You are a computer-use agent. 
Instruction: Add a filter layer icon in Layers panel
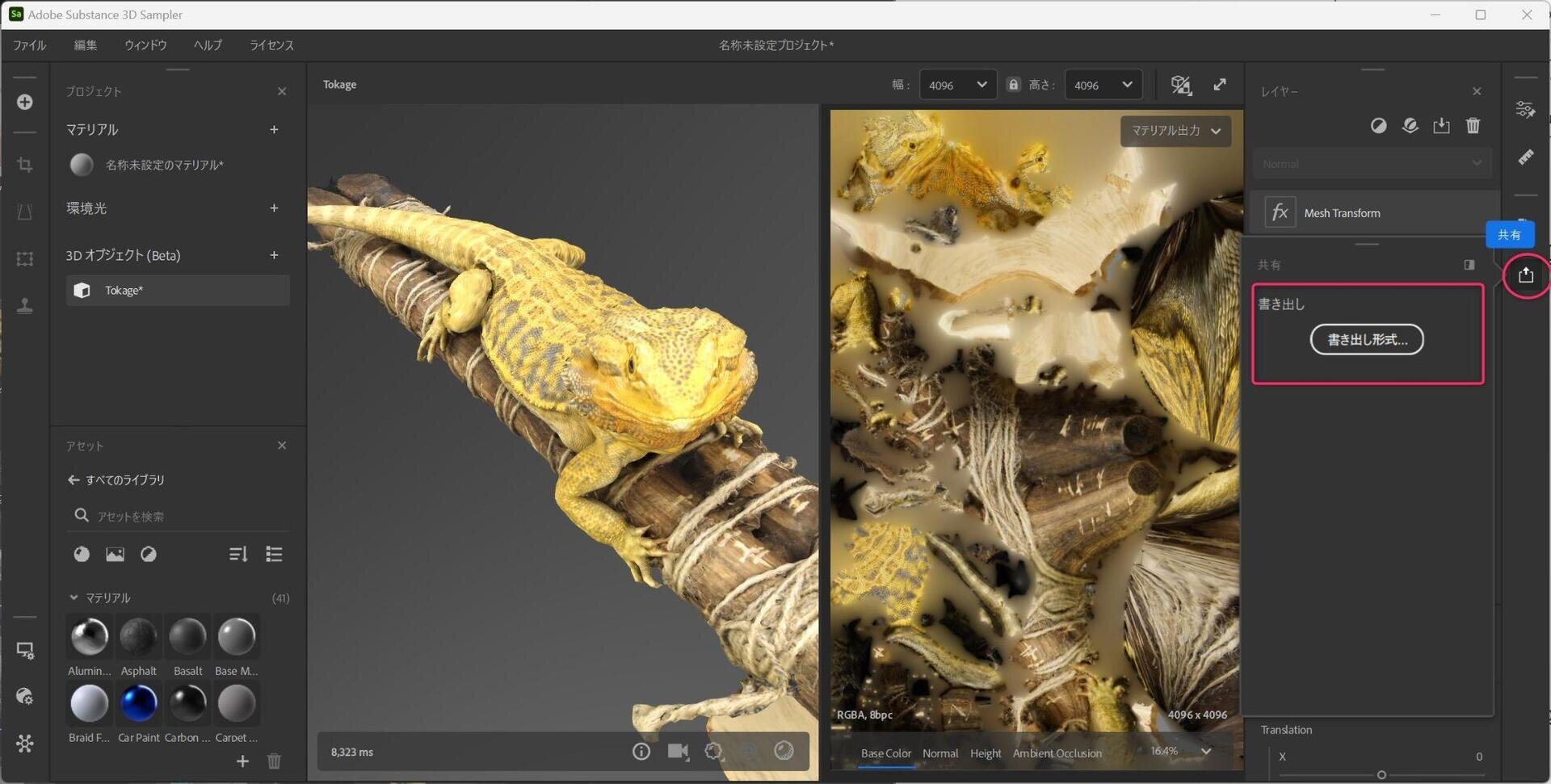click(x=1410, y=125)
